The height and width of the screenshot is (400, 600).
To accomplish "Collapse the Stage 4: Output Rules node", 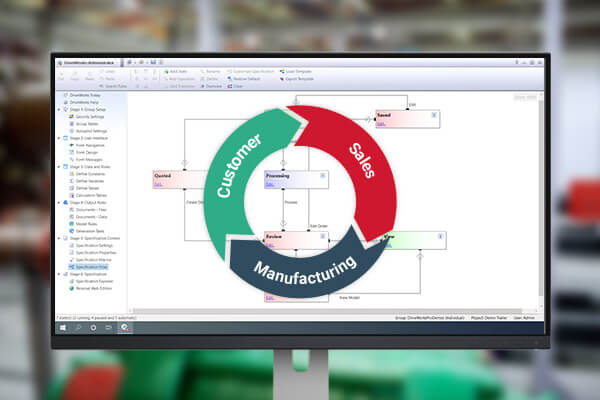I will click(x=59, y=203).
